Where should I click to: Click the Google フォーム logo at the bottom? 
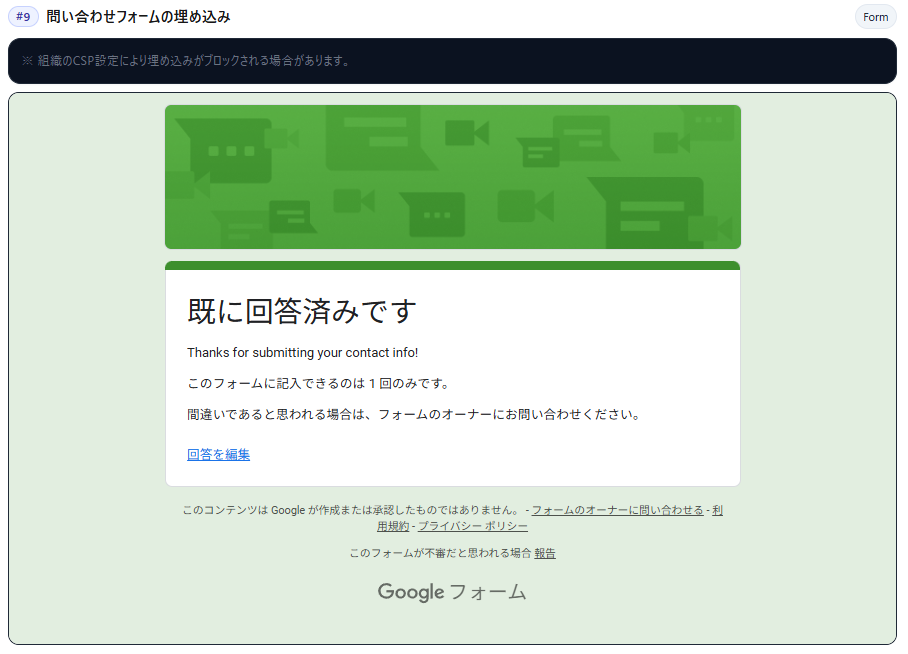pos(452,591)
